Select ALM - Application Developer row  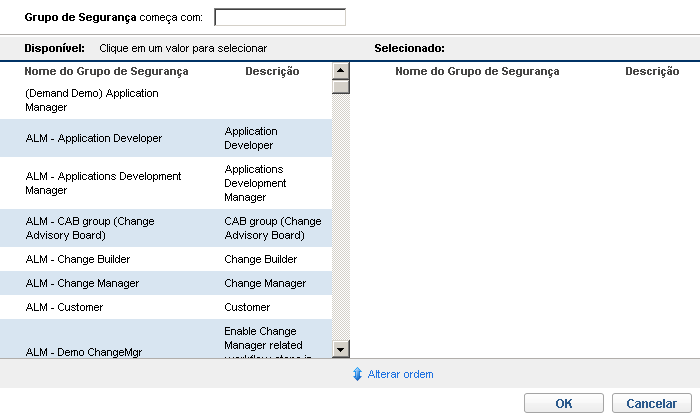pyautogui.click(x=94, y=138)
